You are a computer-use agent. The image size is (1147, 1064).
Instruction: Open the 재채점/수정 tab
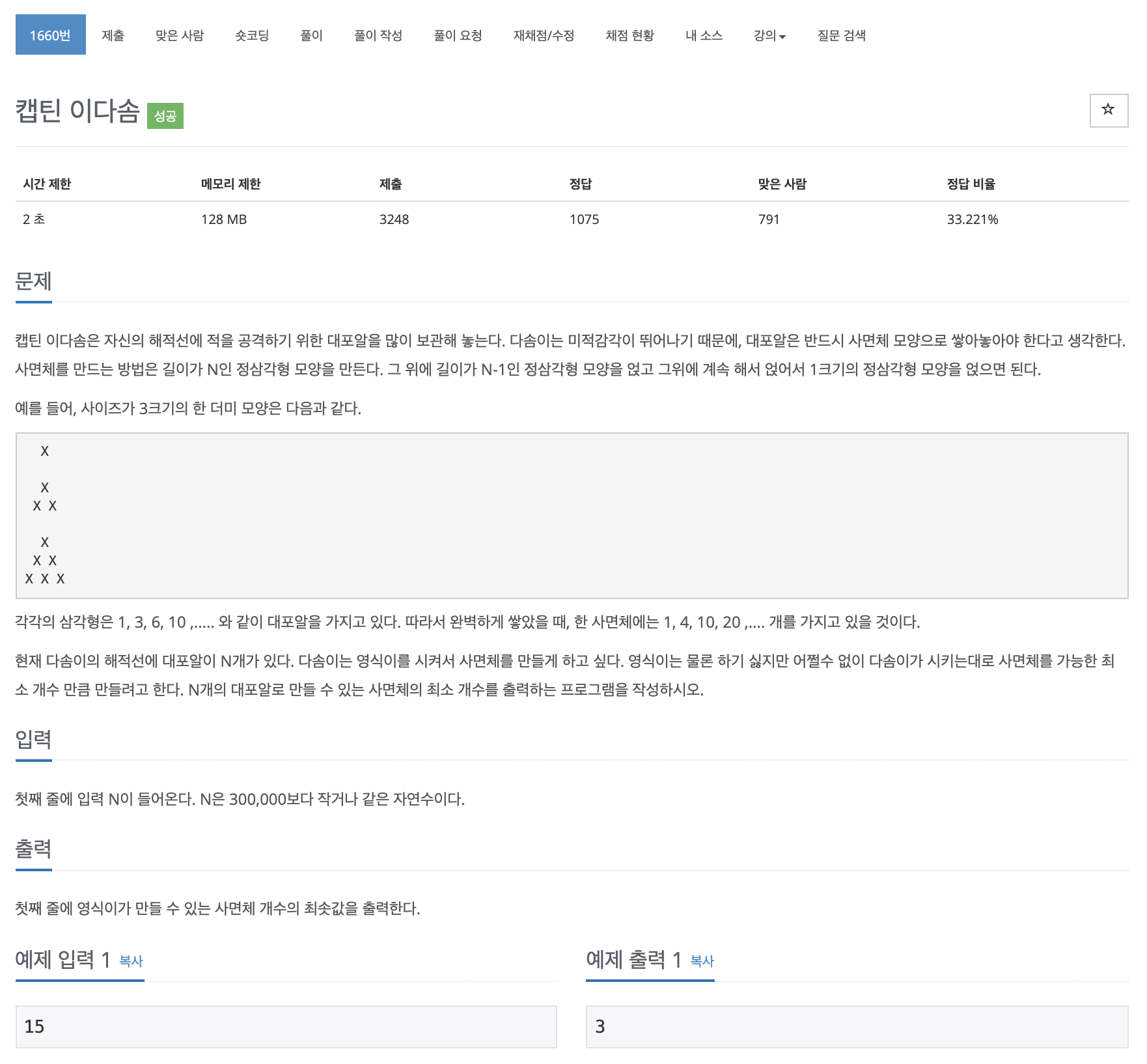(x=544, y=35)
